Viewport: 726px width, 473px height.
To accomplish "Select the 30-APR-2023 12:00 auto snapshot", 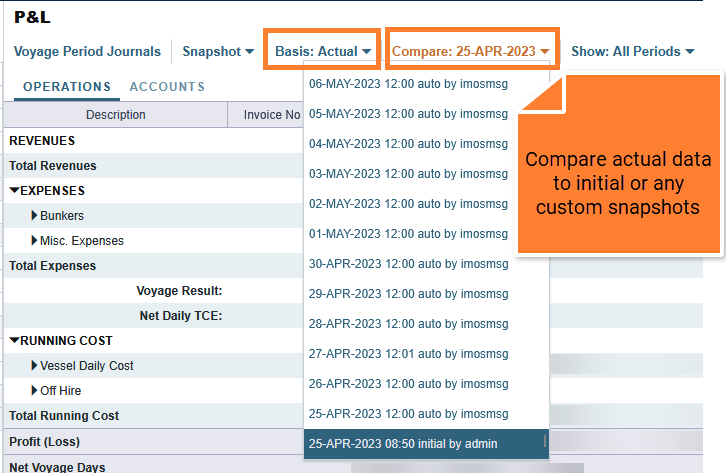I will pos(408,265).
